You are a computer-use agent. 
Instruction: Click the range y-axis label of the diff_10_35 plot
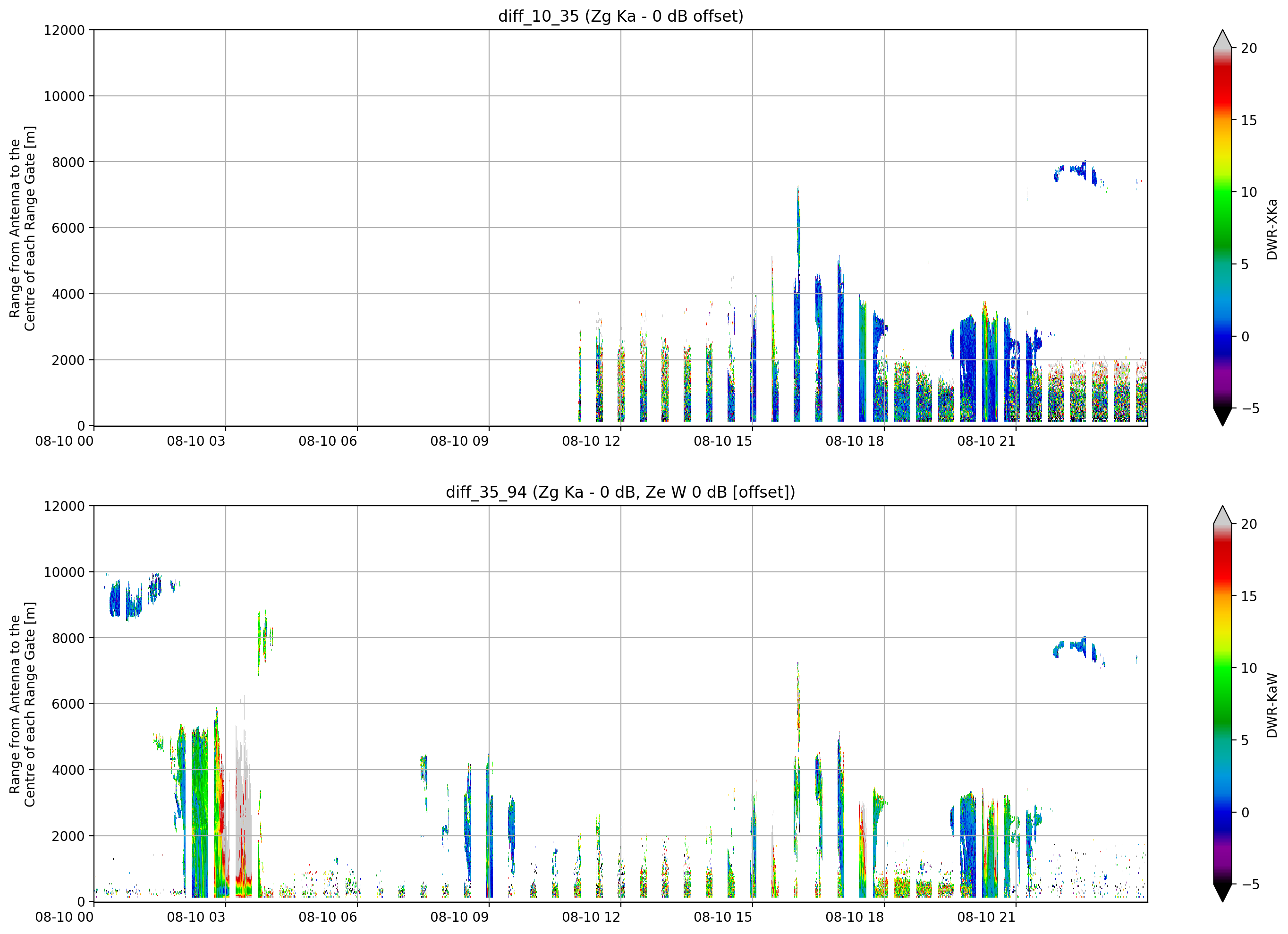tap(22, 229)
